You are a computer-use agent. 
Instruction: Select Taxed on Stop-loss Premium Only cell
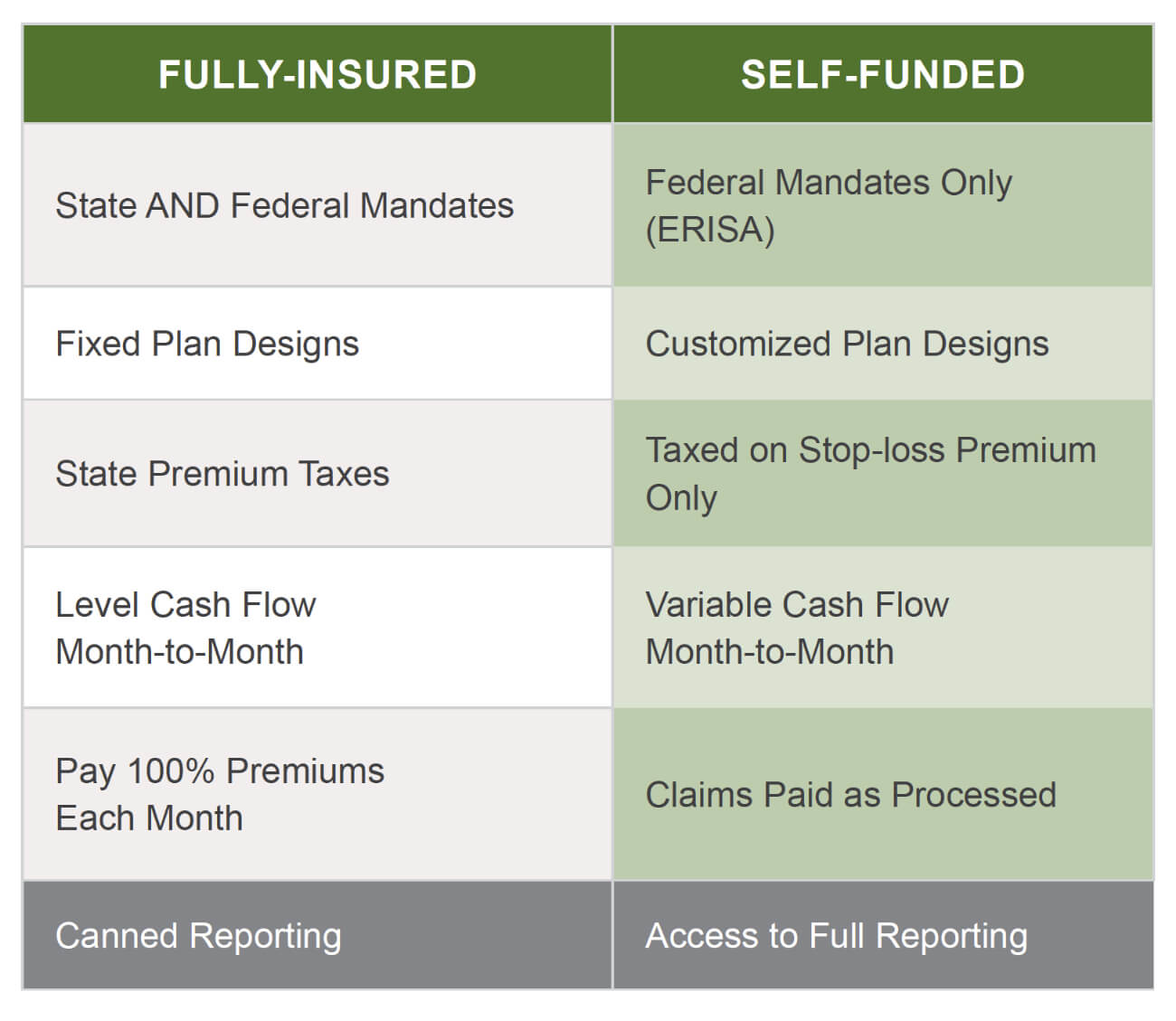883,474
